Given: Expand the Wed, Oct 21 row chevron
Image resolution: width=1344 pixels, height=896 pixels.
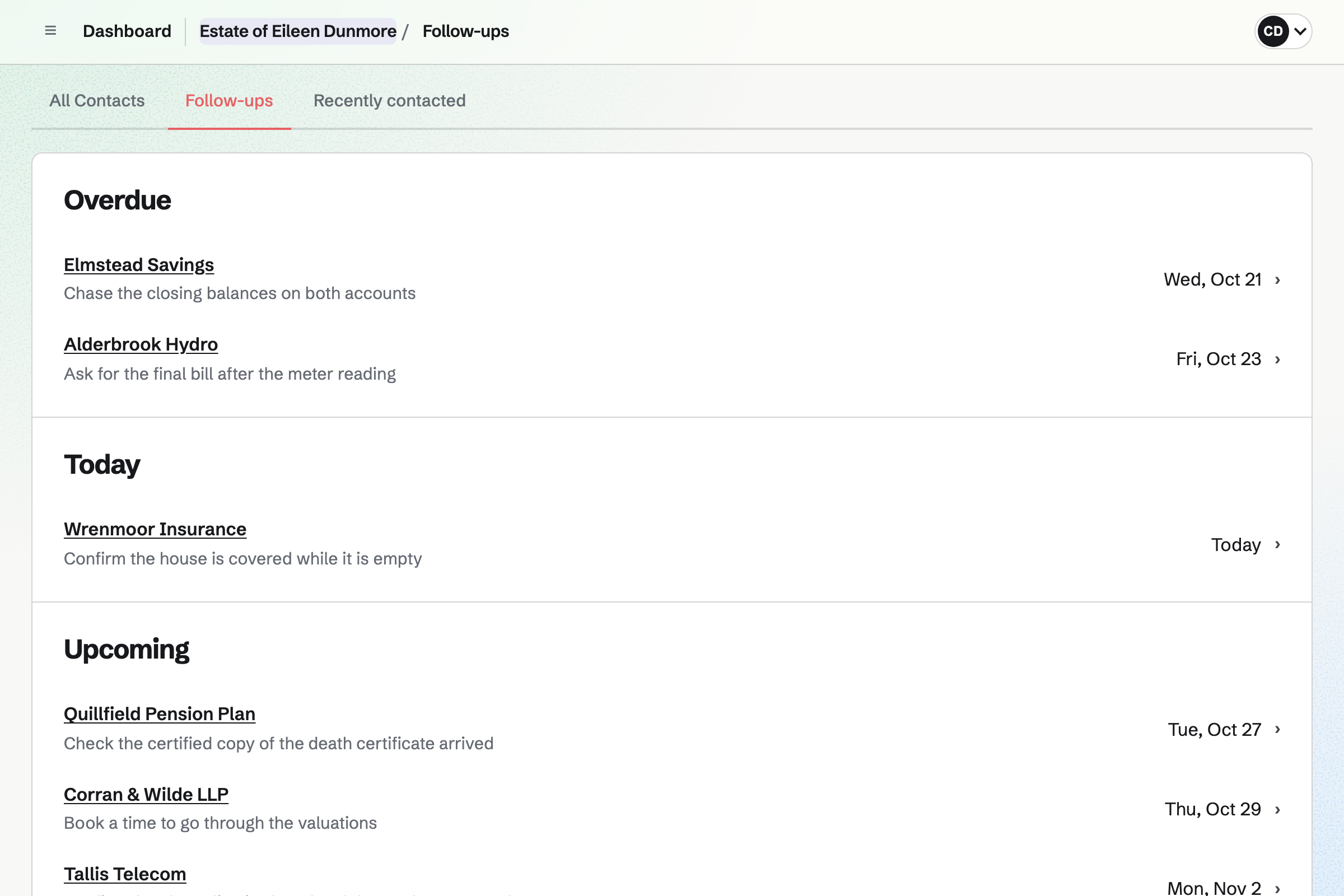Looking at the screenshot, I should click(1278, 280).
